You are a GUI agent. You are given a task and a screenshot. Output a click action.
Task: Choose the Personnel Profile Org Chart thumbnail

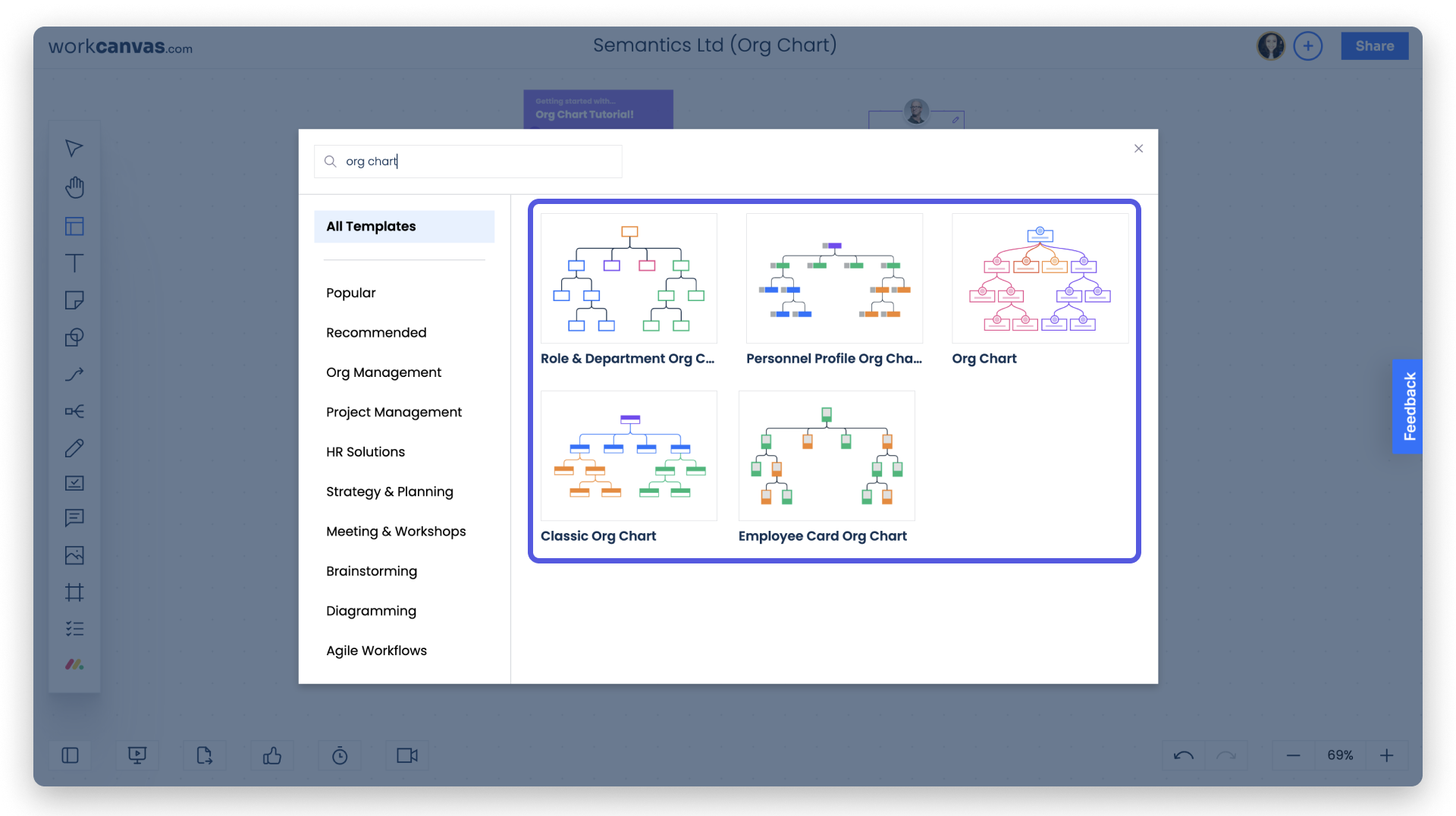(834, 278)
